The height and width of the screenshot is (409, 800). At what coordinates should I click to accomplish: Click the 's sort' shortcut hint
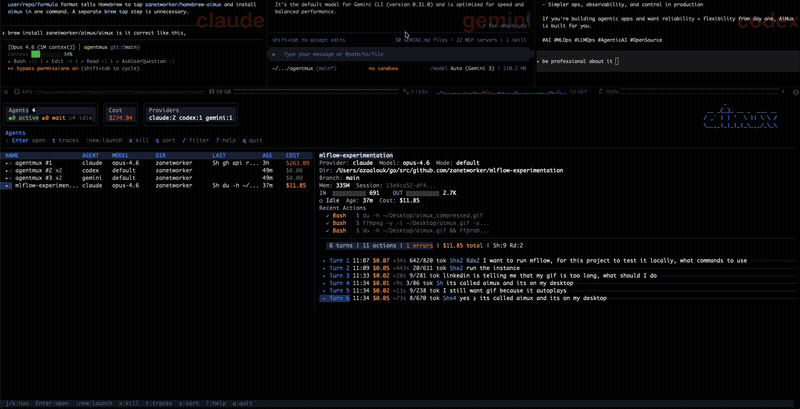pos(164,140)
